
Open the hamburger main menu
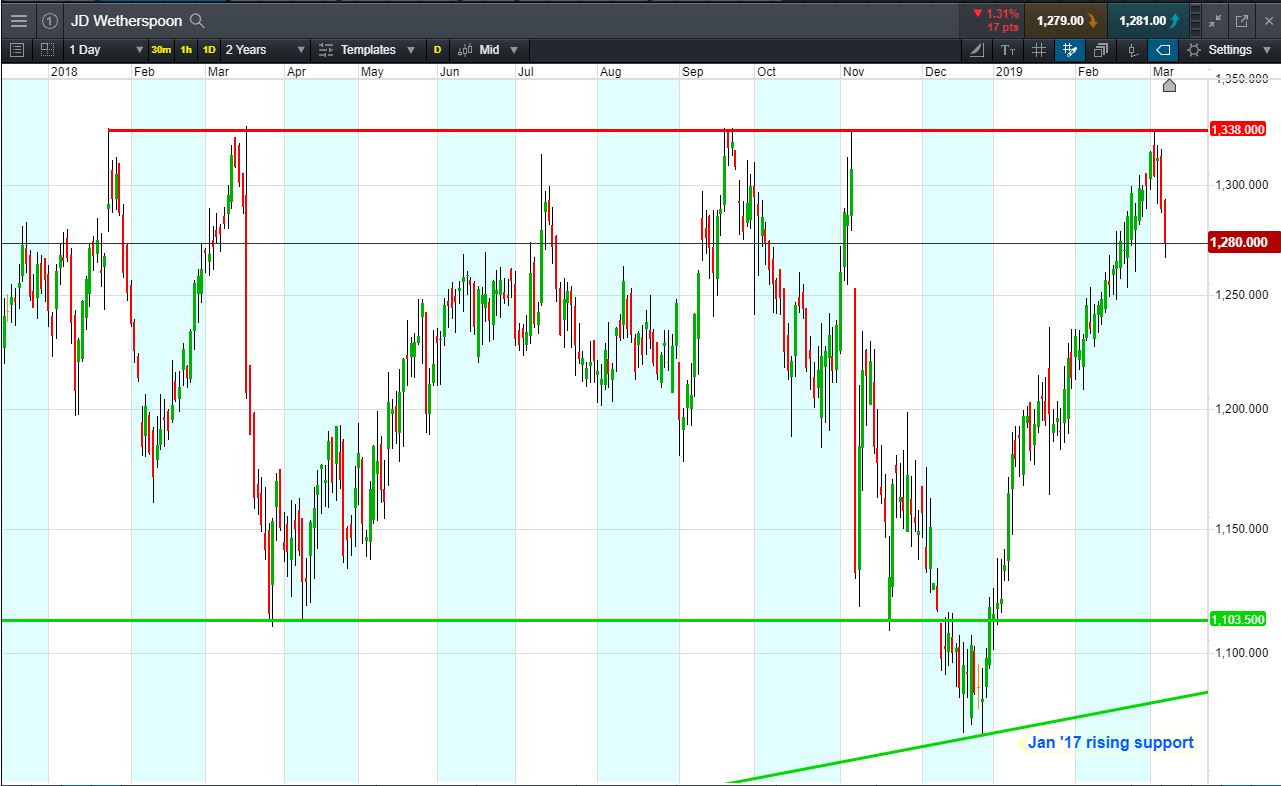[x=18, y=20]
